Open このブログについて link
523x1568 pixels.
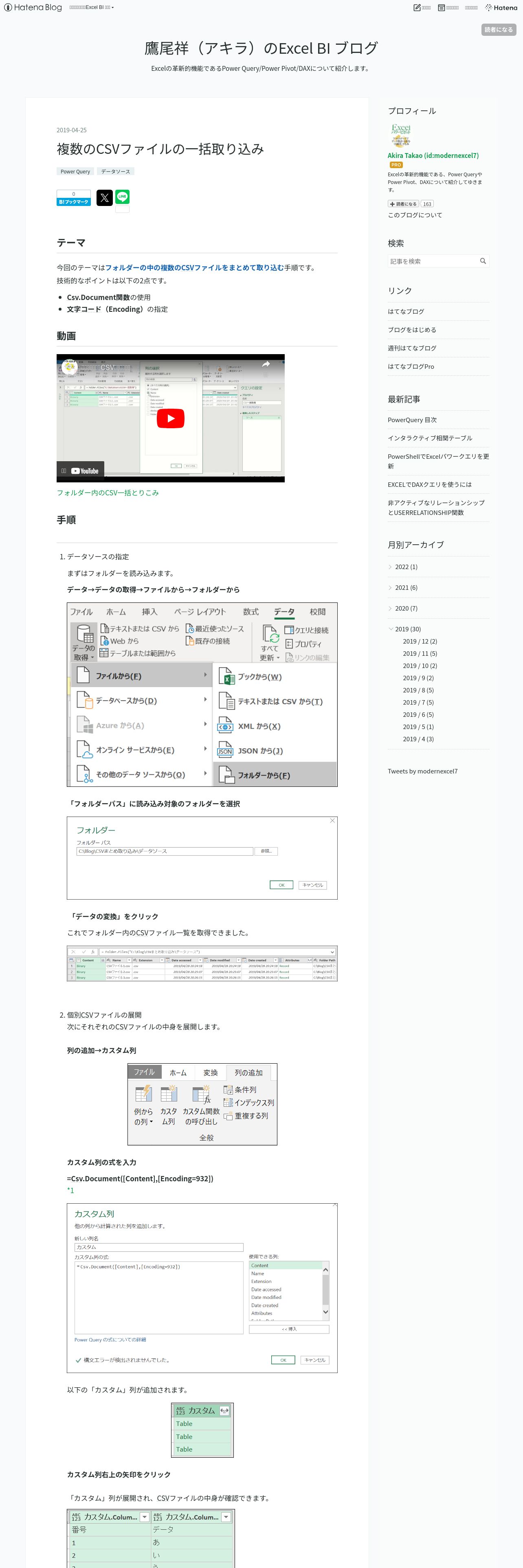[415, 215]
